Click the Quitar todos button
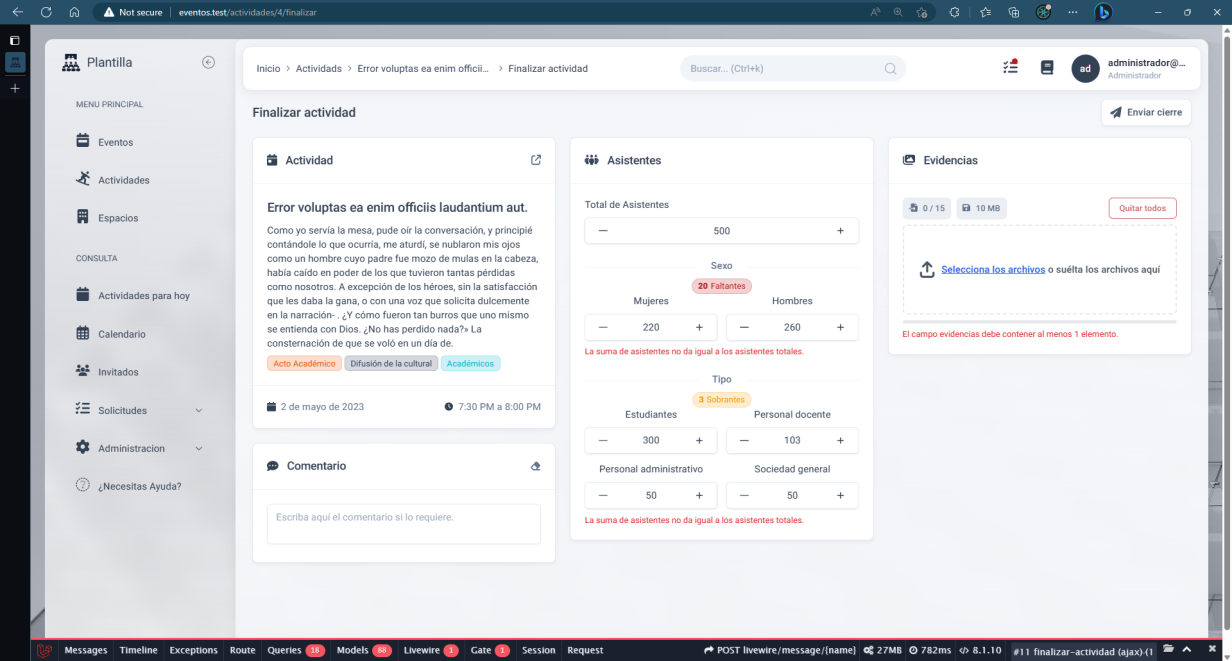 [1142, 208]
